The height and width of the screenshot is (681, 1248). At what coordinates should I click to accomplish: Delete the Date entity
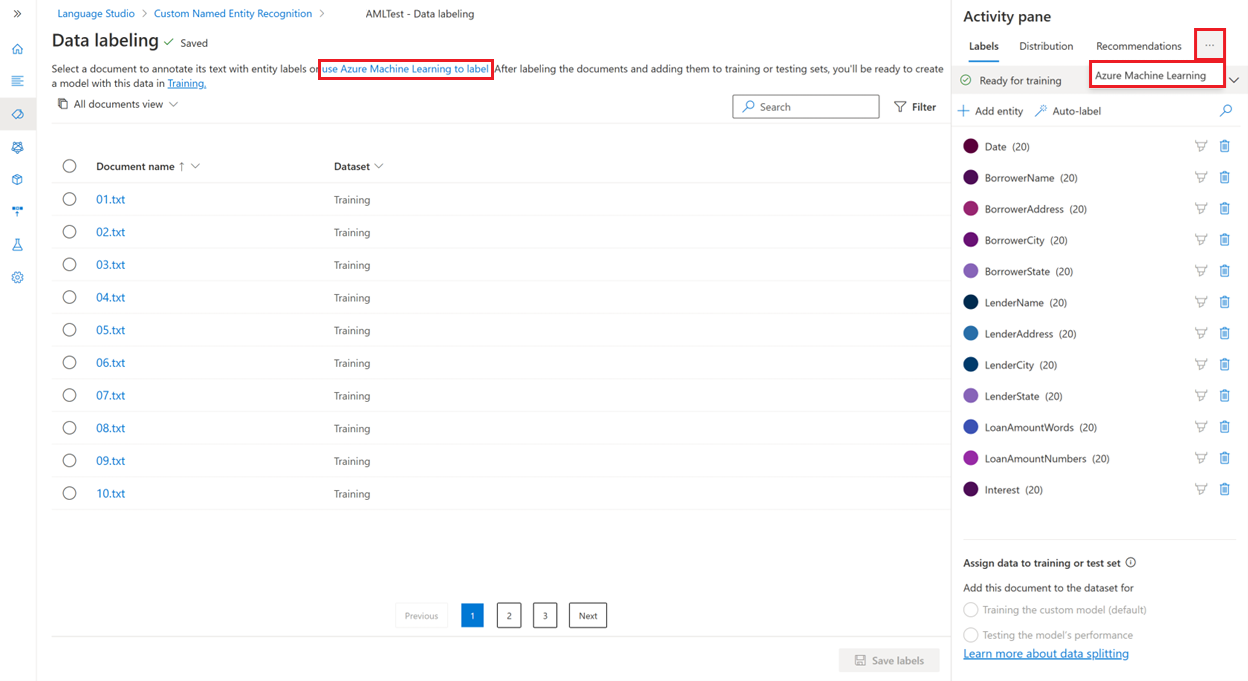click(x=1225, y=146)
